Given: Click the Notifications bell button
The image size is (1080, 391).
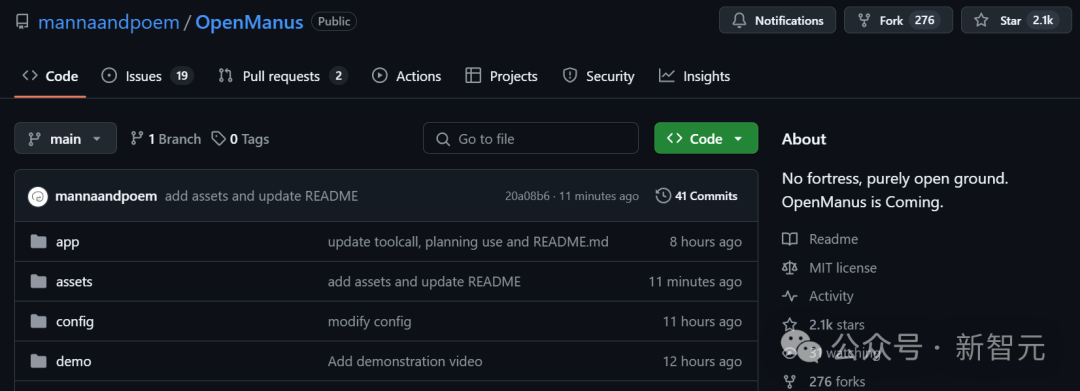Looking at the screenshot, I should click(778, 21).
